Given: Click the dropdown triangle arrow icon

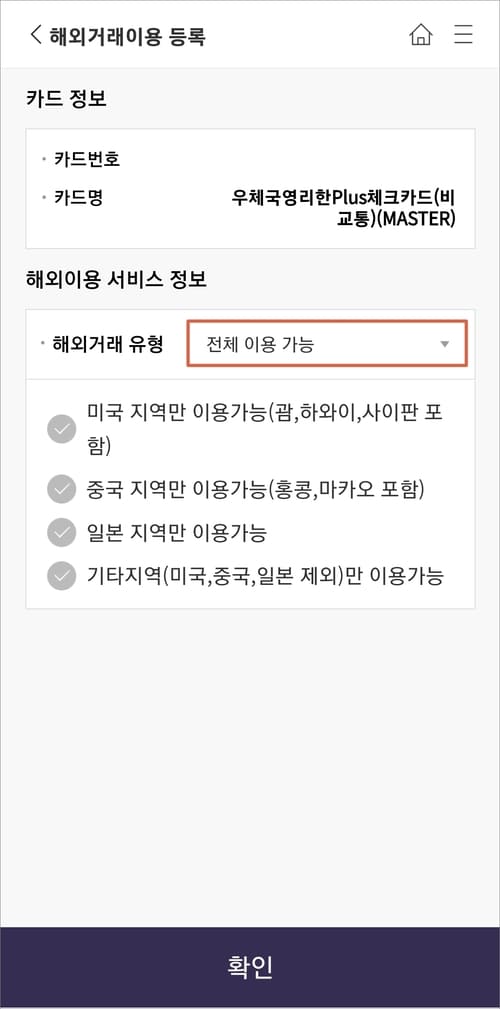Looking at the screenshot, I should click(444, 344).
